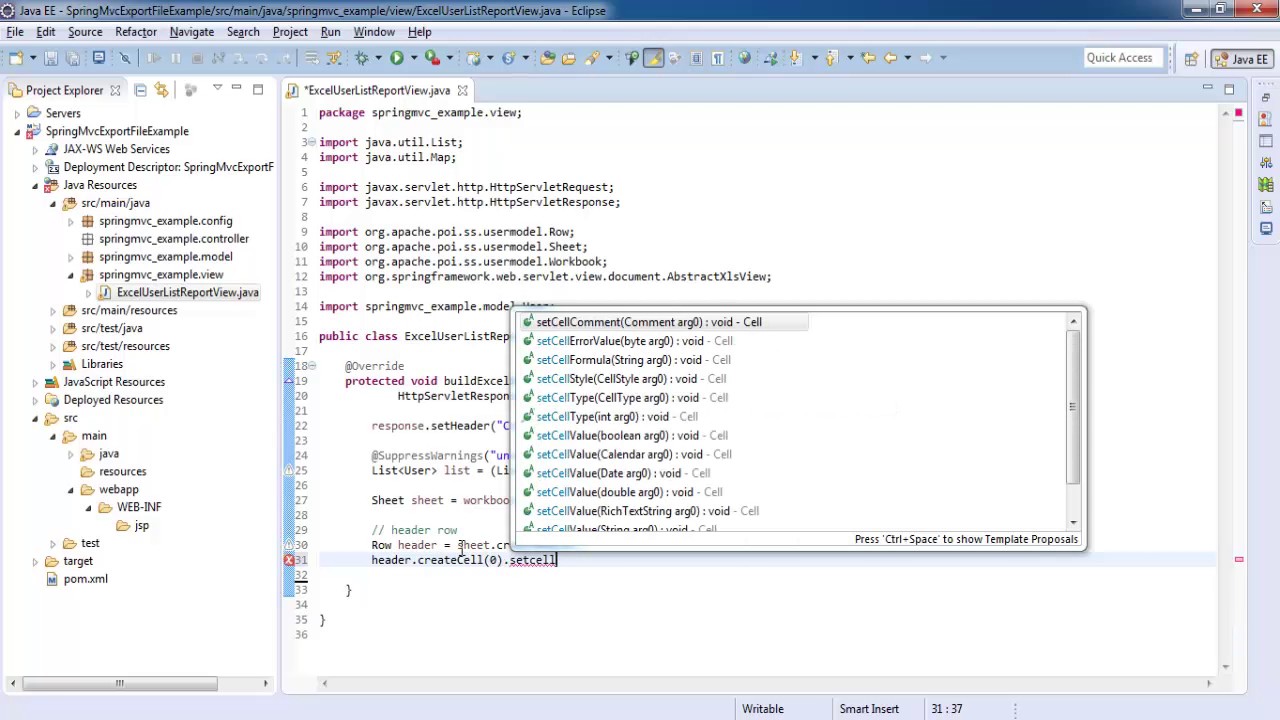Screen dimensions: 1280x720
Task: Select the jsp folder under WEB-INF
Action: (x=141, y=526)
